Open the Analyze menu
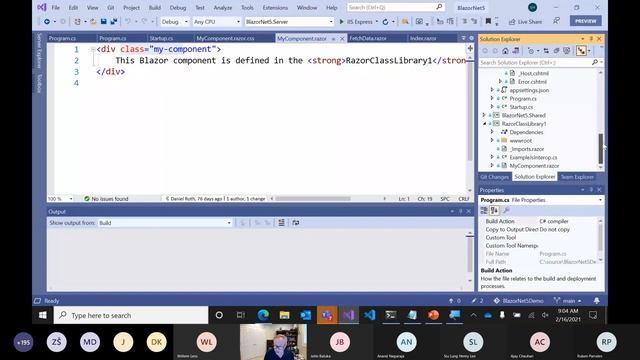The height and width of the screenshot is (360, 640). pyautogui.click(x=223, y=8)
